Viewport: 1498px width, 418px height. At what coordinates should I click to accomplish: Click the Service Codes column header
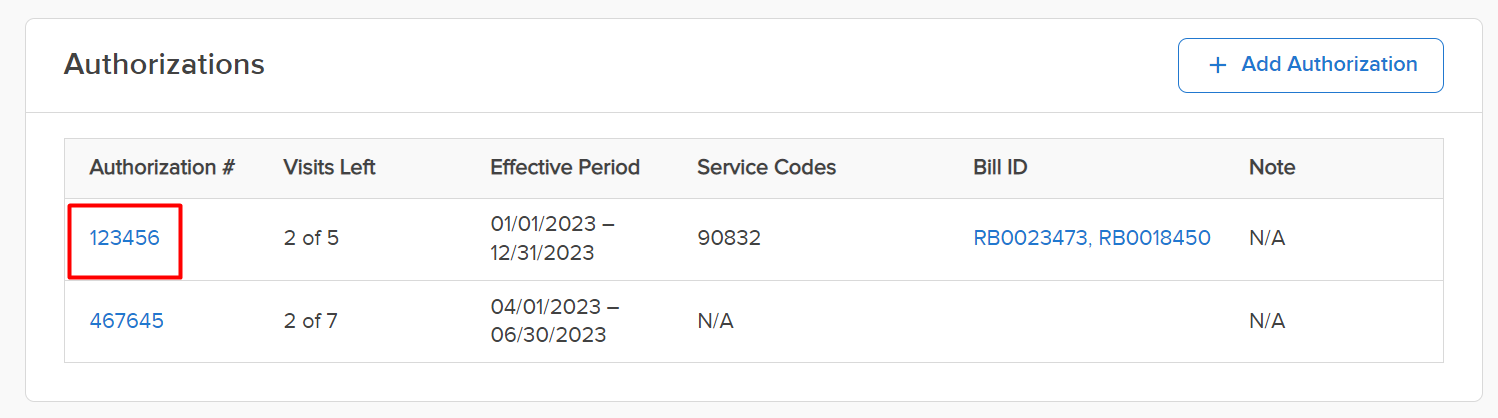[x=766, y=168]
